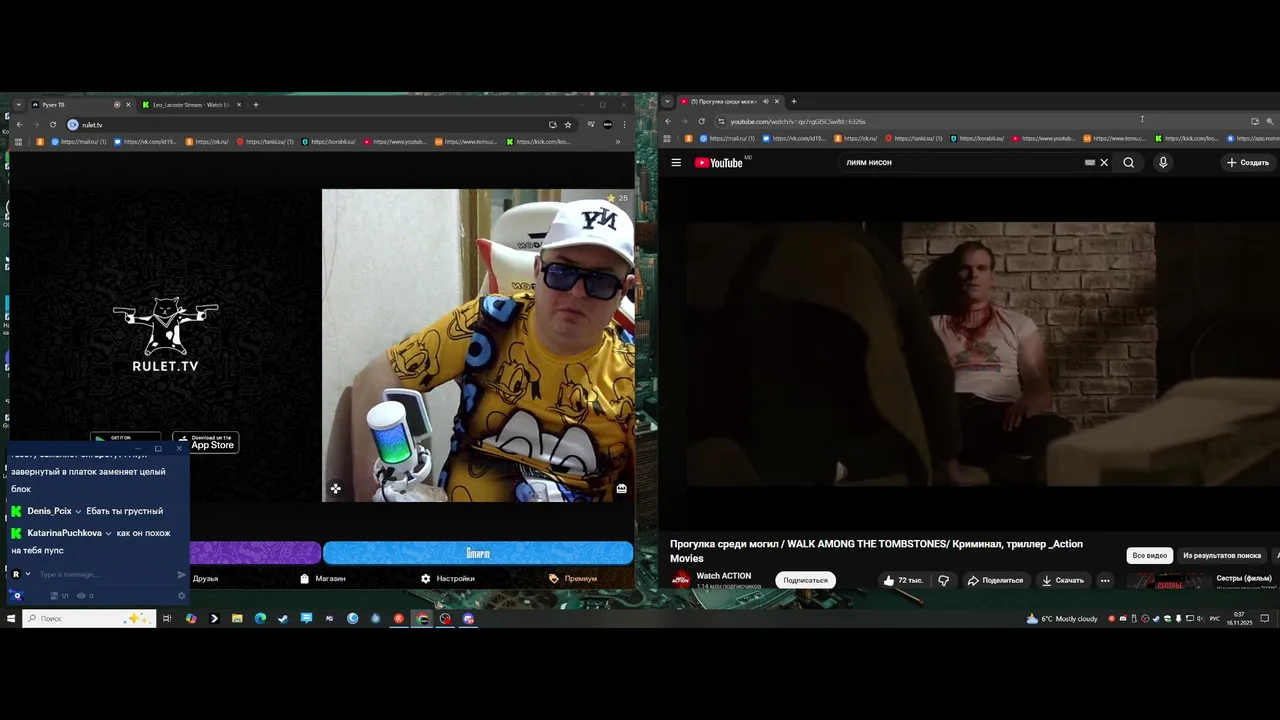Screen dimensions: 1280x720
Task: Open Премиум menu item
Action: [x=573, y=578]
